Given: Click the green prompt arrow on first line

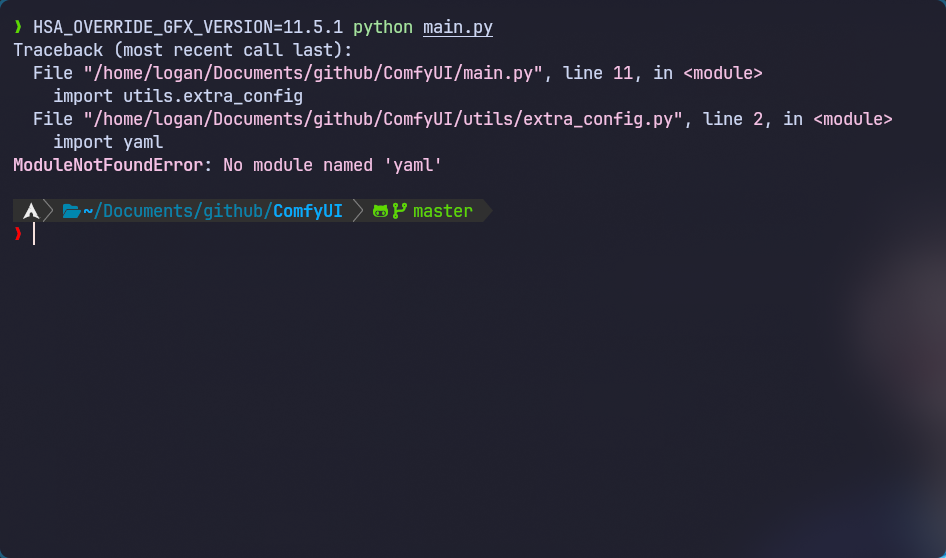Looking at the screenshot, I should [18, 27].
